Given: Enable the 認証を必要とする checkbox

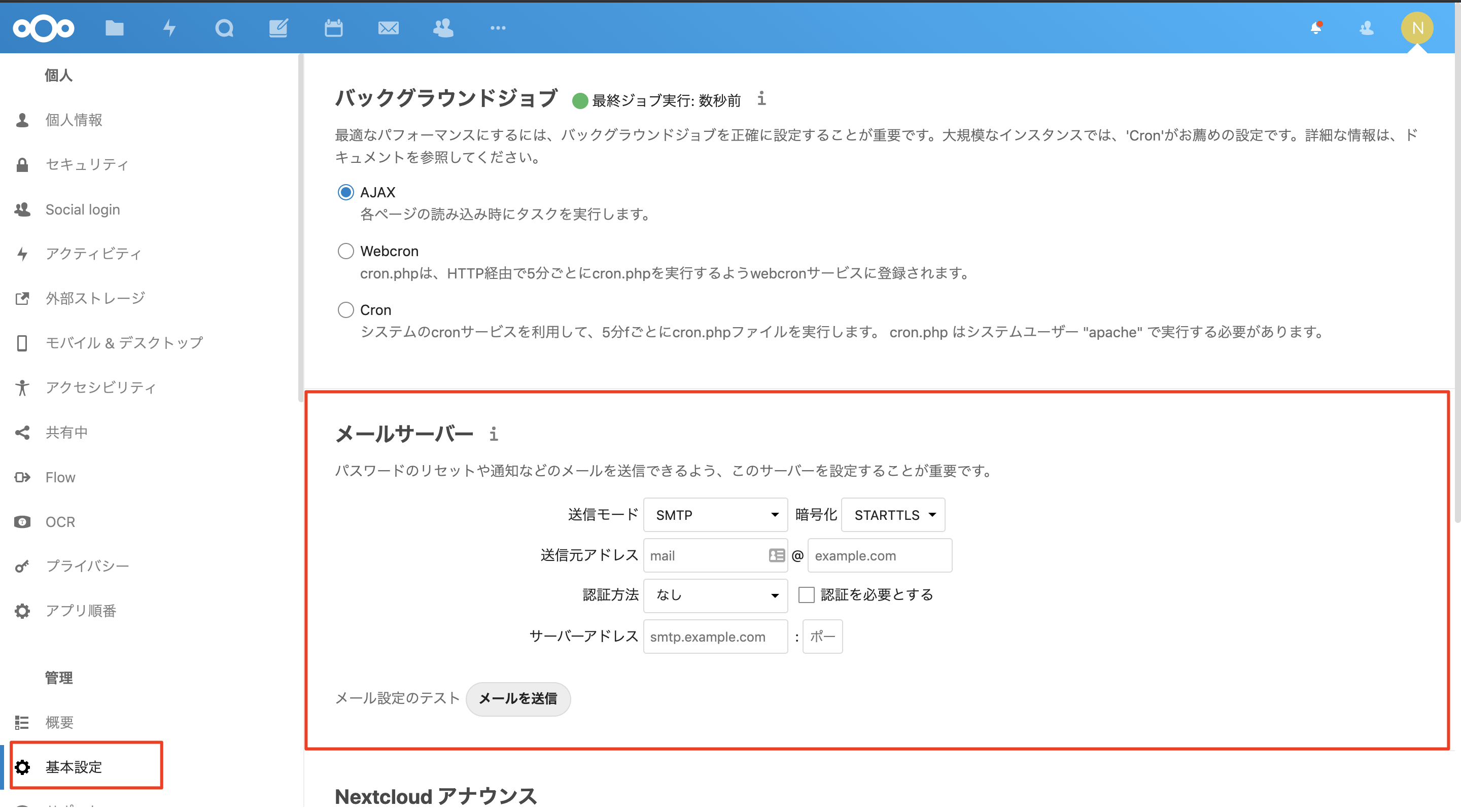Looking at the screenshot, I should pos(806,595).
